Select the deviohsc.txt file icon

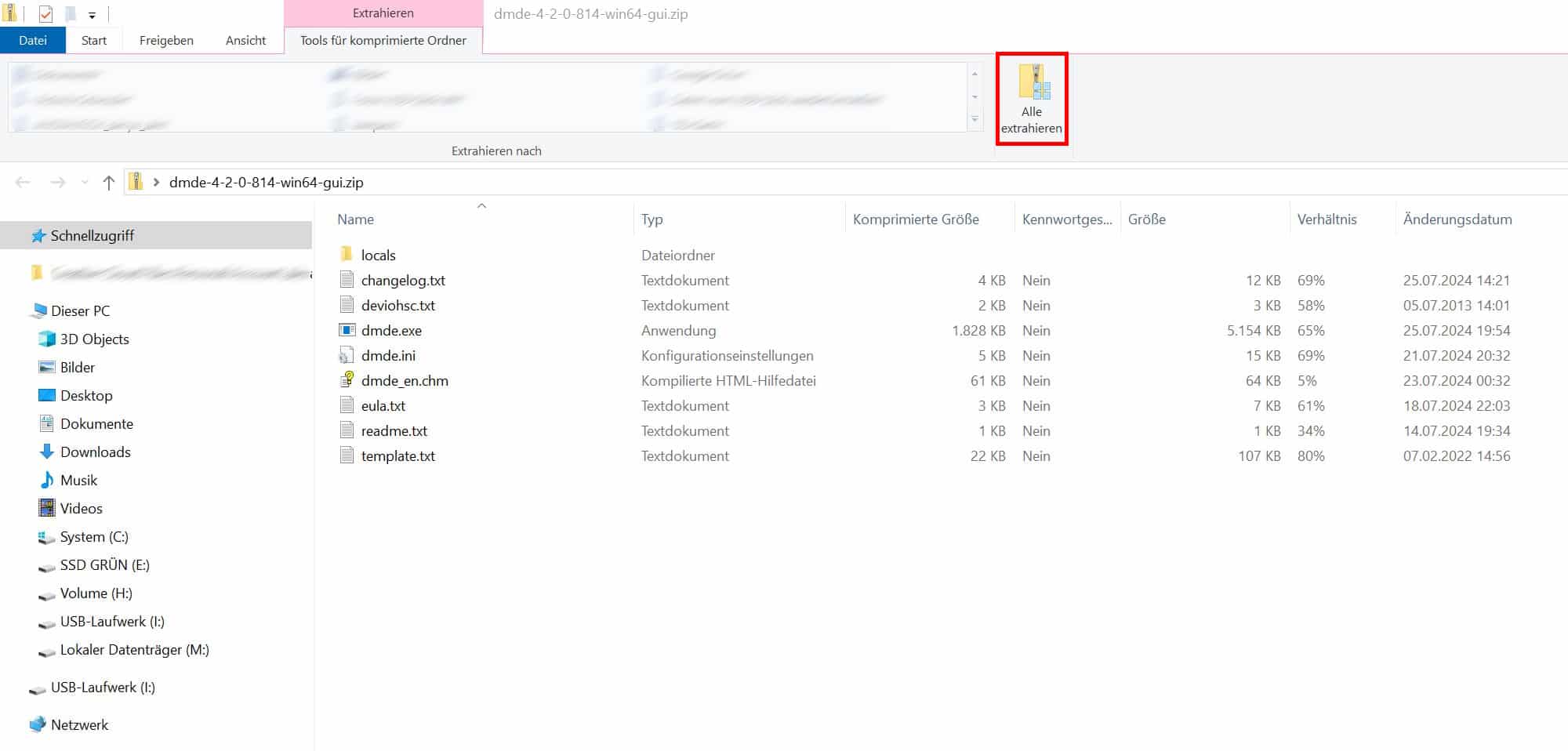(347, 304)
